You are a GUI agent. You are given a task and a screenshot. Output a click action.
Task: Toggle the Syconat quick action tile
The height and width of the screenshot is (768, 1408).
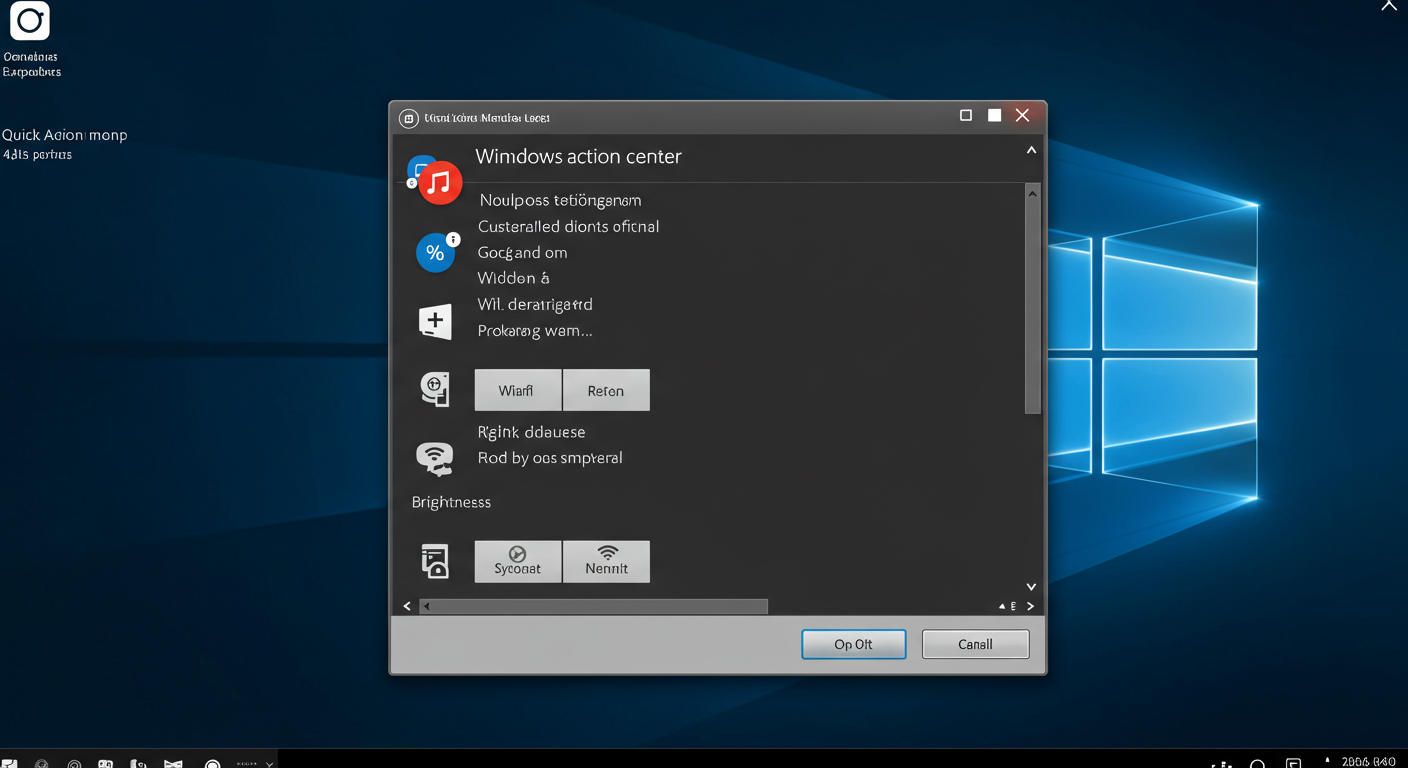[518, 561]
